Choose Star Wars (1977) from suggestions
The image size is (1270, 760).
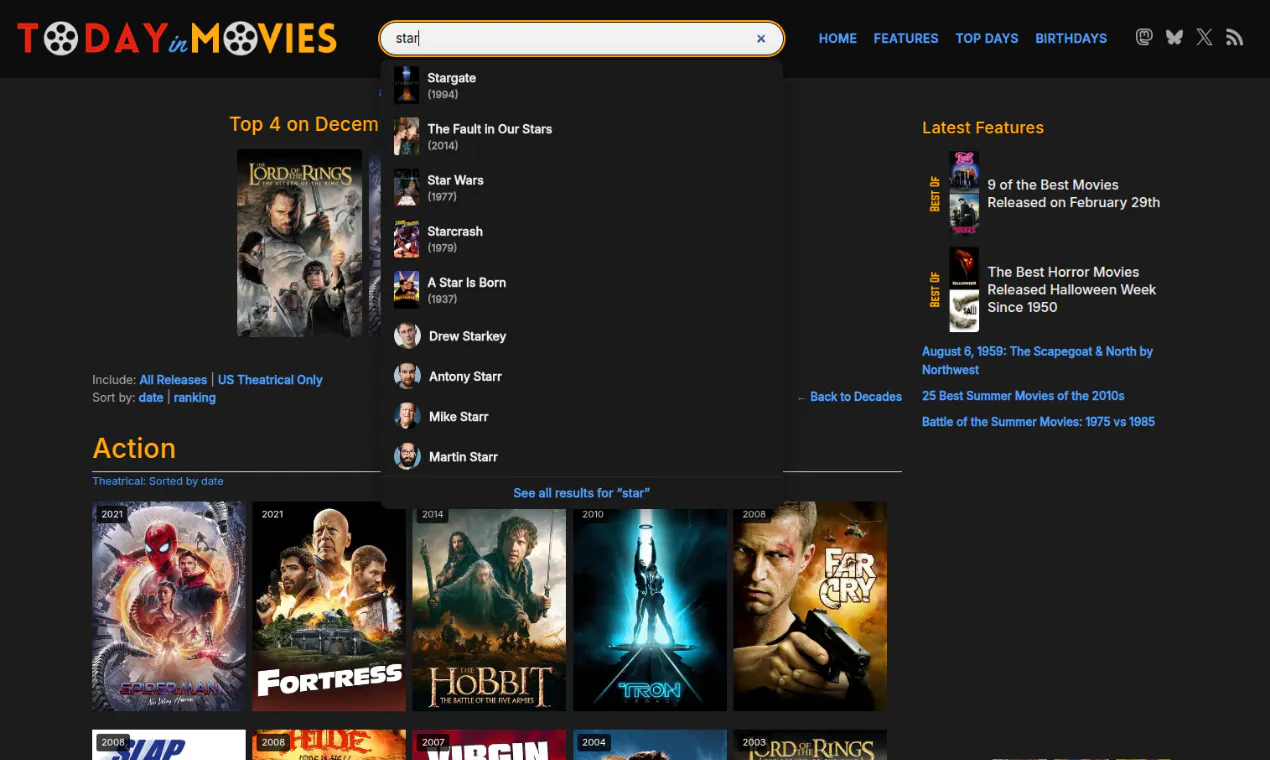581,187
